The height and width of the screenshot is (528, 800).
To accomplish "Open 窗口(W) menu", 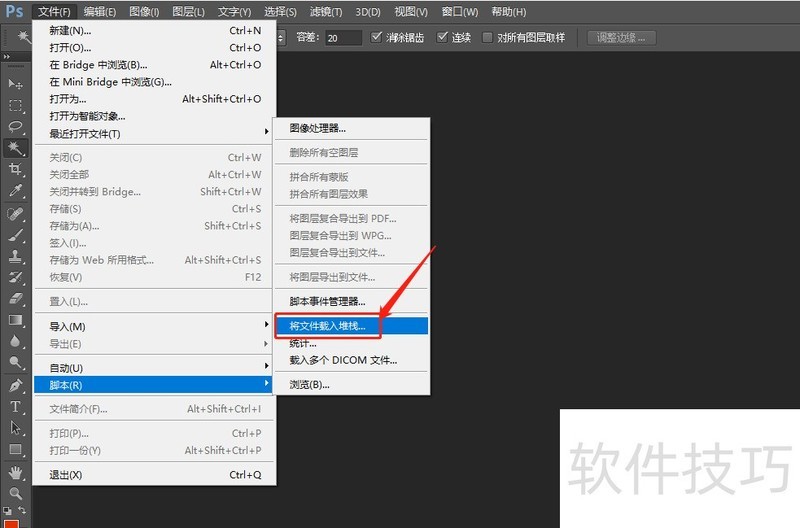I will click(x=460, y=11).
